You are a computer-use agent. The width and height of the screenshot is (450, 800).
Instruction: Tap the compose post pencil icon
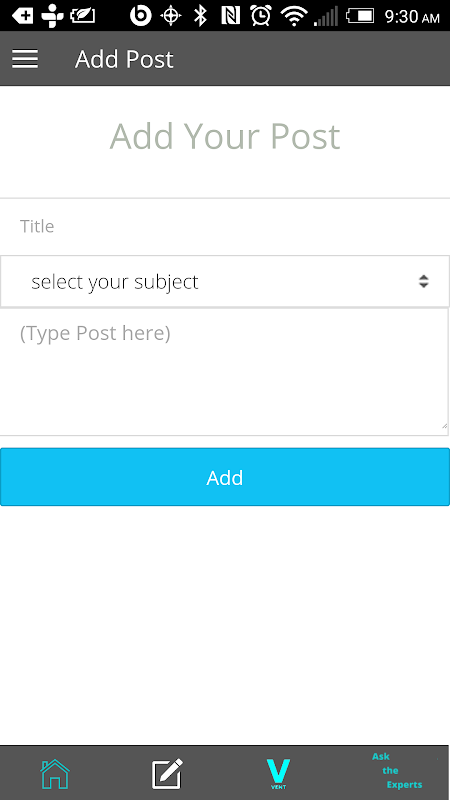point(167,774)
